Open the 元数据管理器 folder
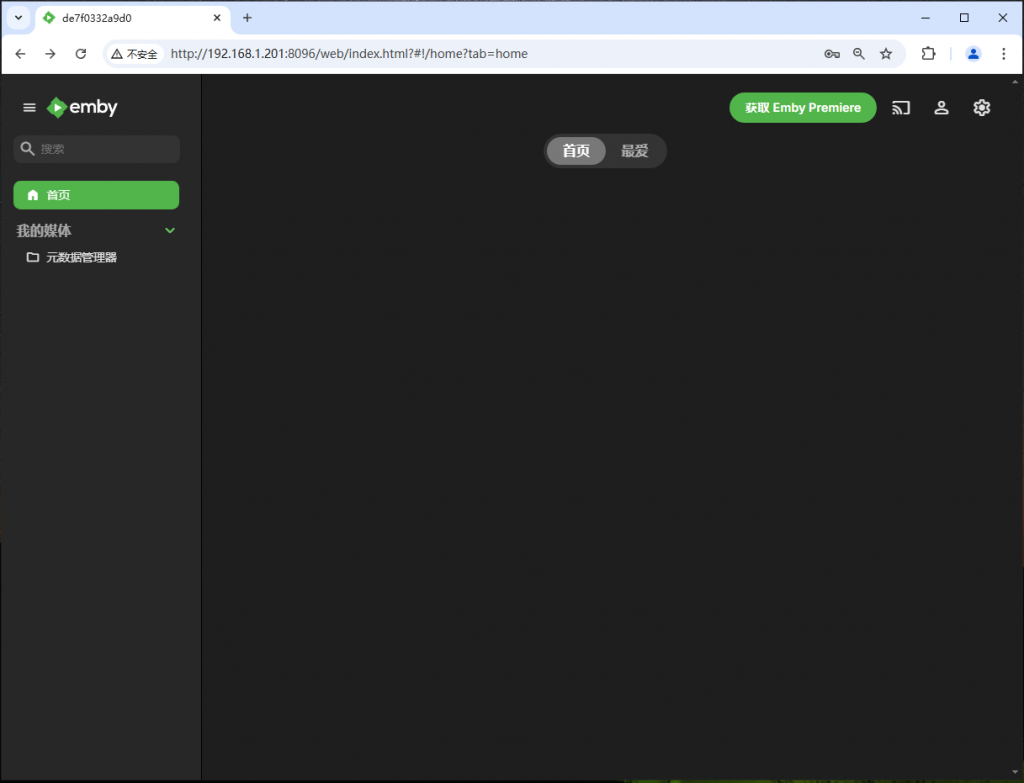The image size is (1024, 783). click(x=81, y=258)
